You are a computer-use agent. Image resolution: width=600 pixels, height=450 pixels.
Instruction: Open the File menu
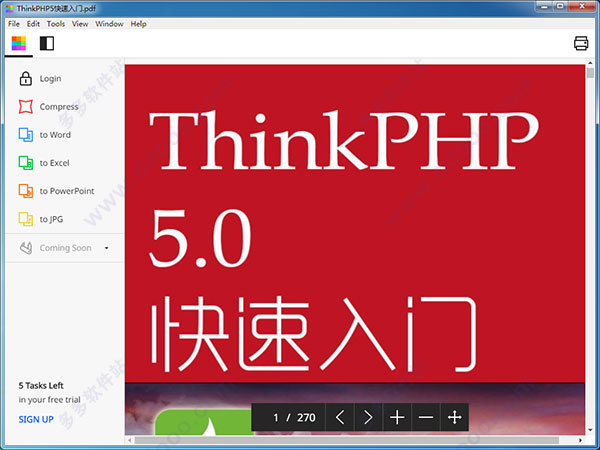click(14, 24)
